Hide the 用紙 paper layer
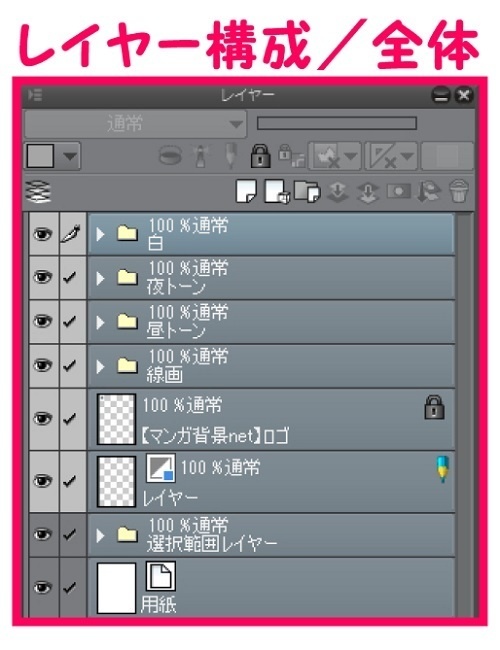The height and width of the screenshot is (650, 500). click(x=43, y=587)
